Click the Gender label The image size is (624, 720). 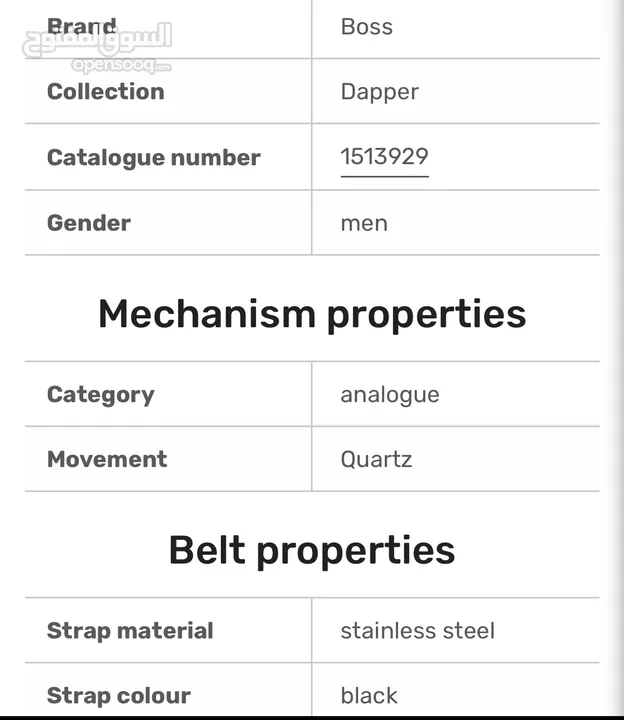89,223
